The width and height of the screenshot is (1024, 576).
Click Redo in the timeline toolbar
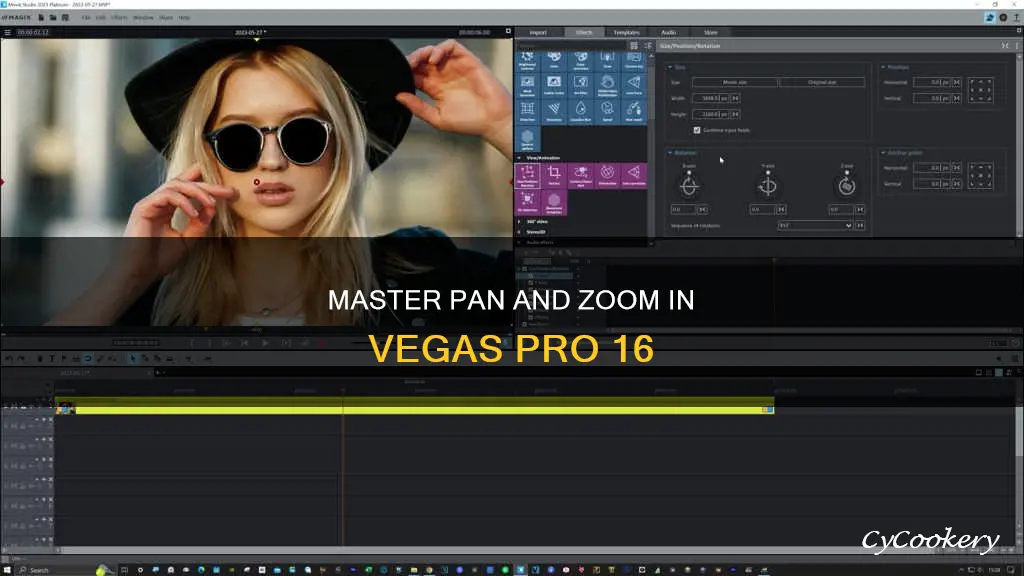click(x=21, y=359)
